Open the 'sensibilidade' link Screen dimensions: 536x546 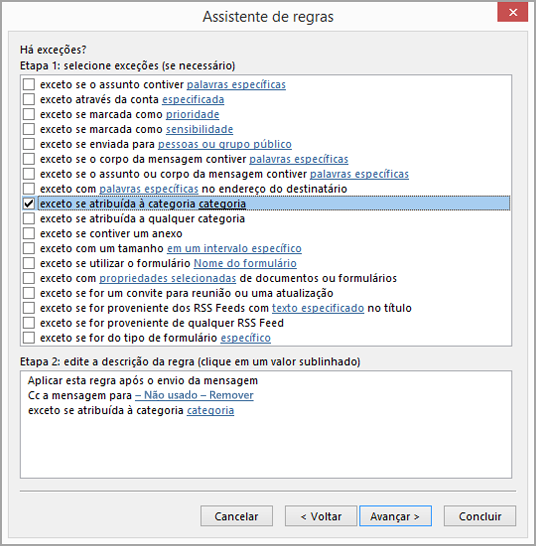tap(200, 130)
